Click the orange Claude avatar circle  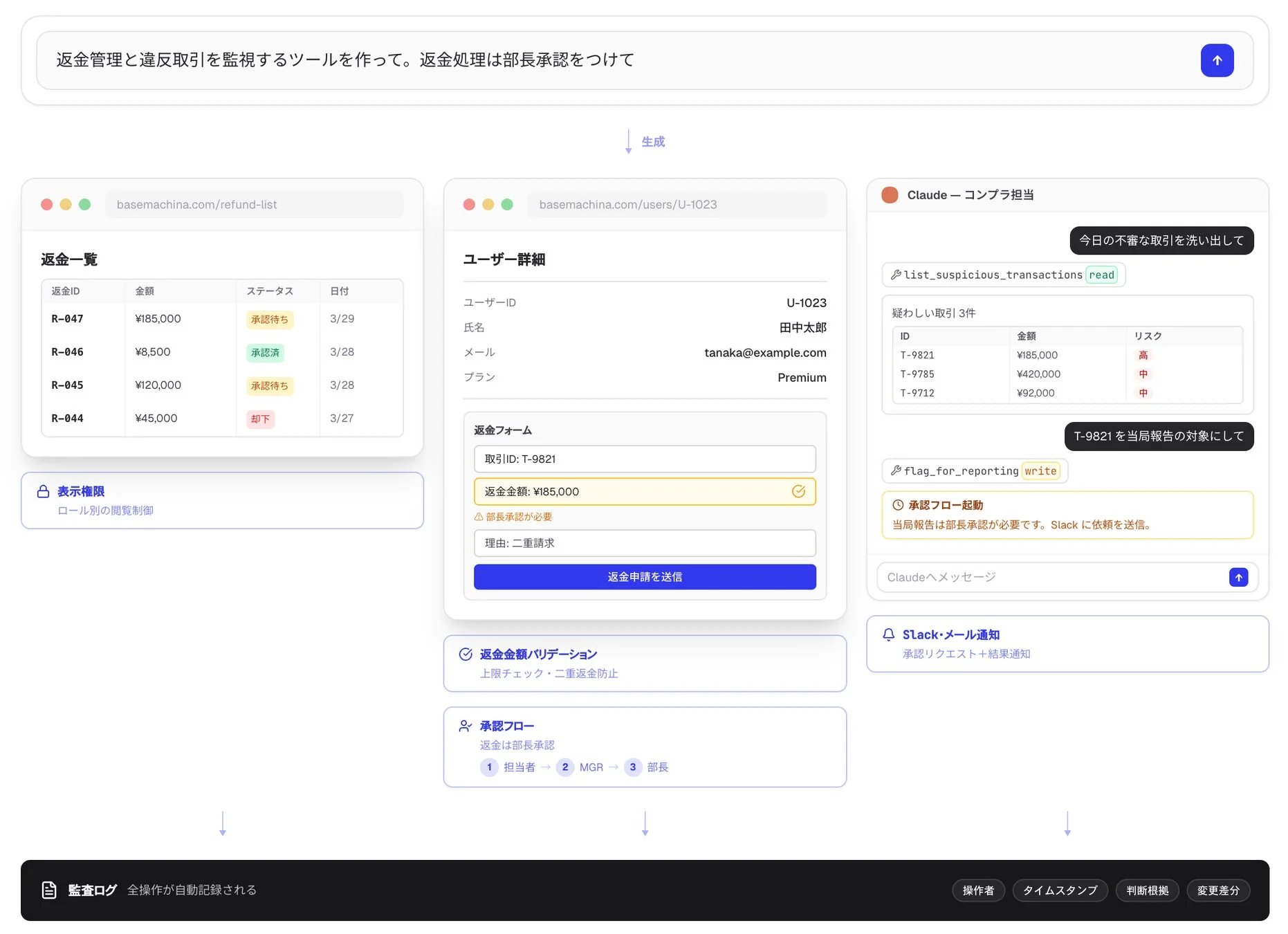click(890, 195)
